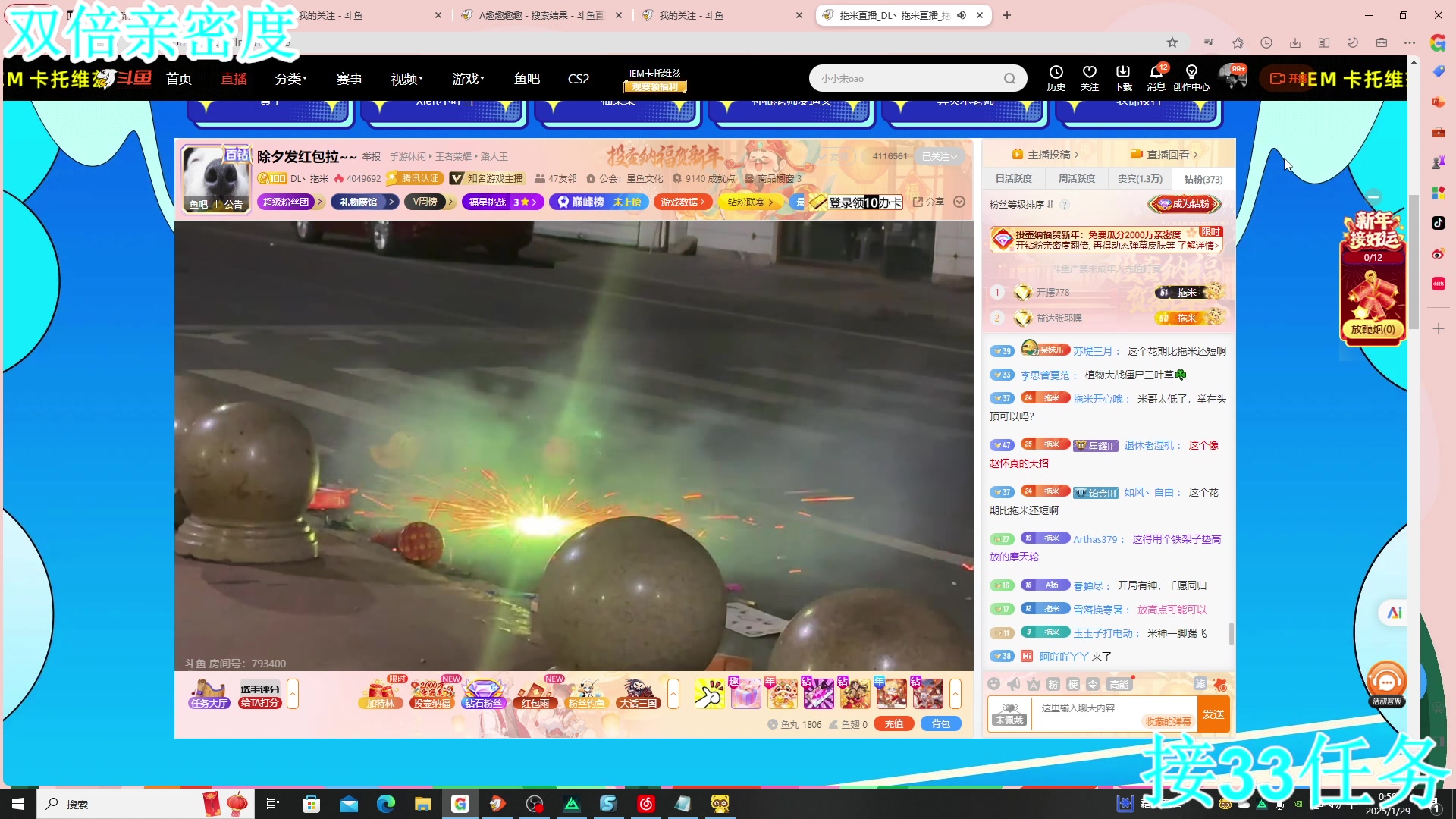Click the 给TA打分 rating icon
Image resolution: width=1456 pixels, height=819 pixels.
click(260, 694)
